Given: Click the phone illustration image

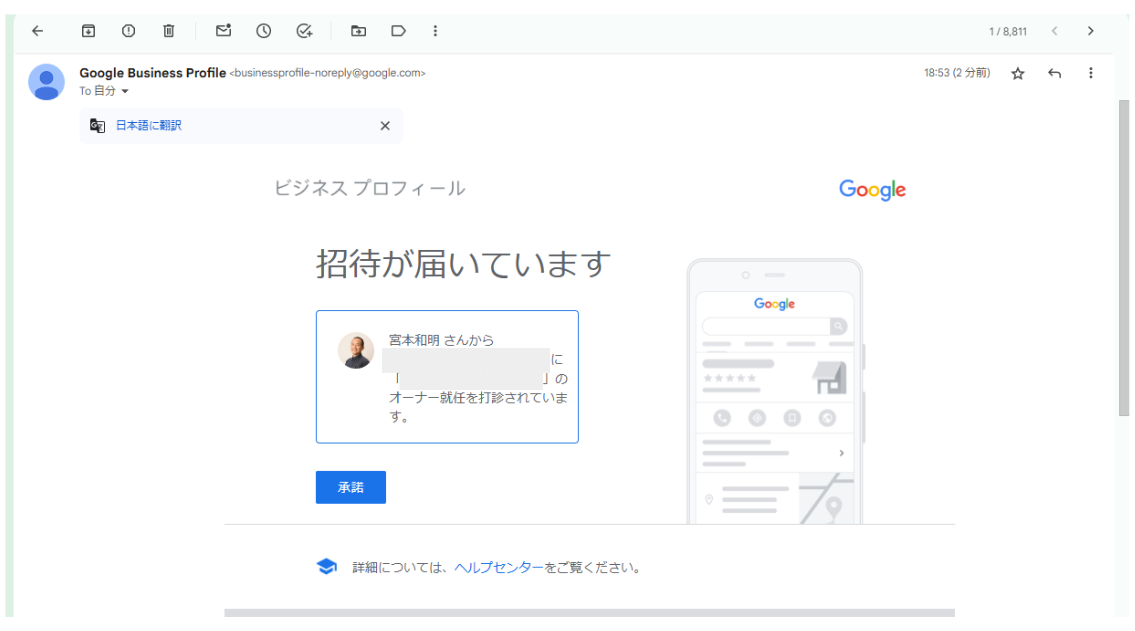Looking at the screenshot, I should (775, 391).
